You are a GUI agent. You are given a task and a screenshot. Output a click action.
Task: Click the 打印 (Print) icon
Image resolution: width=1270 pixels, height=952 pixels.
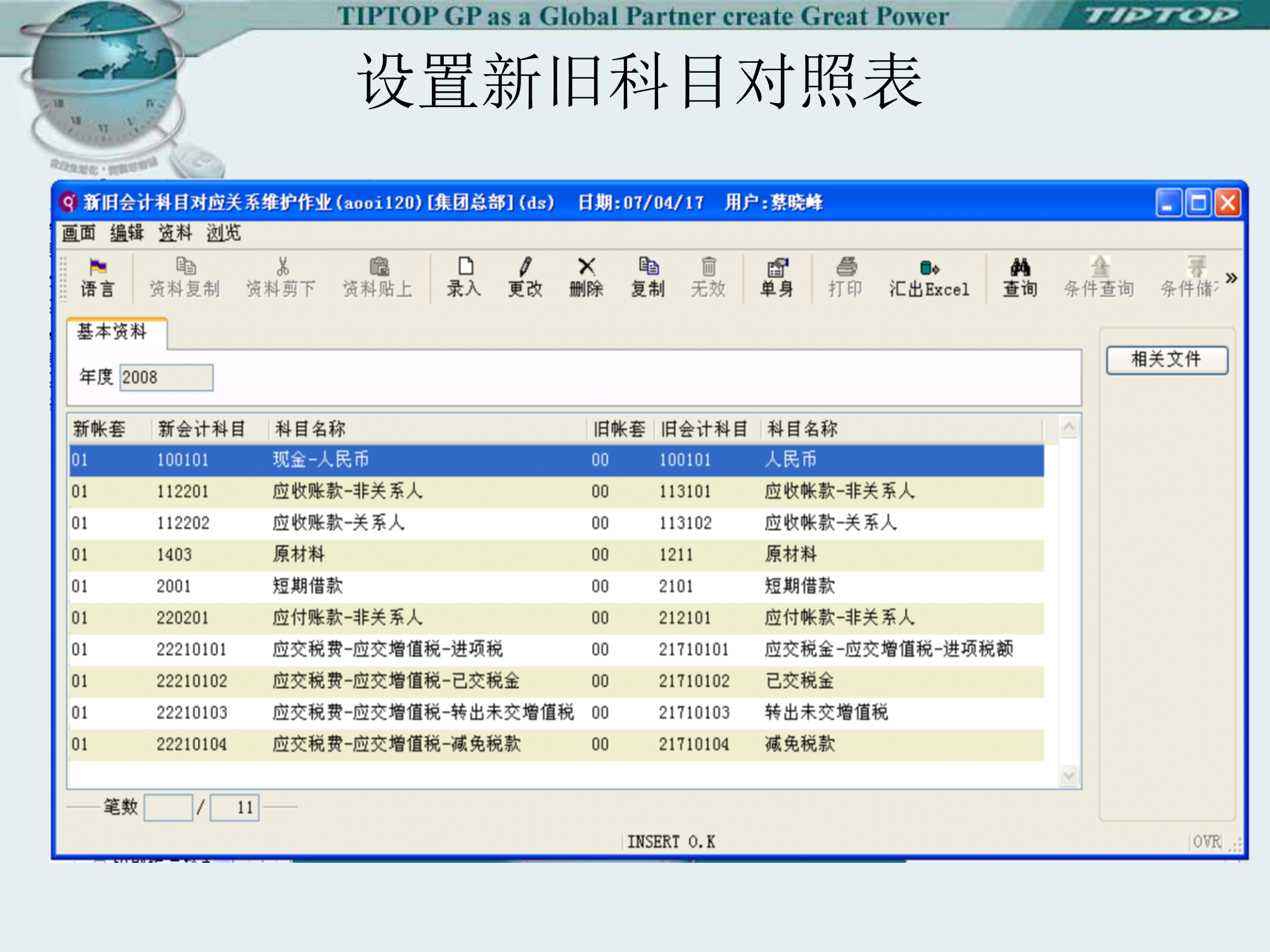845,278
